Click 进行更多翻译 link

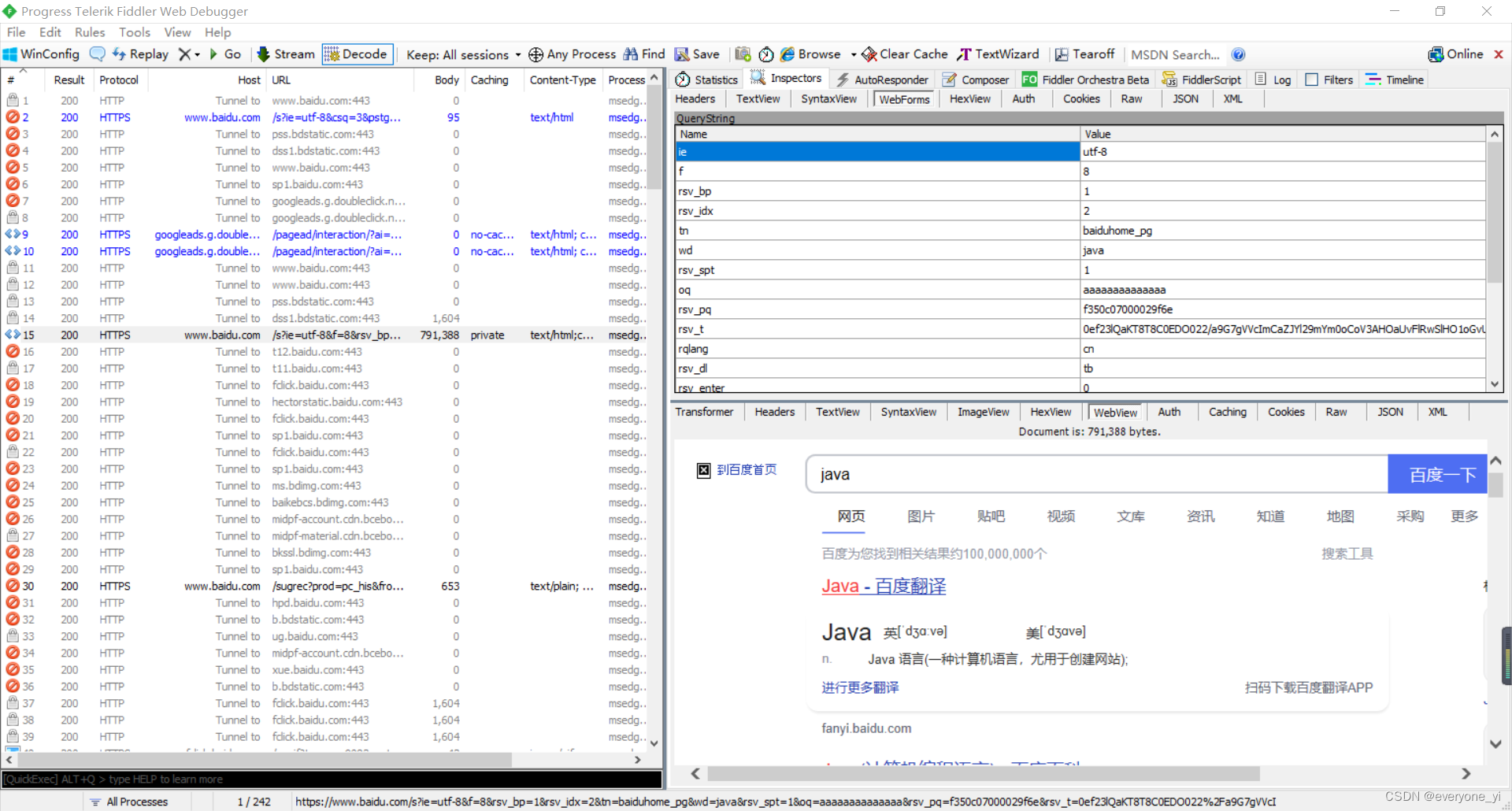pyautogui.click(x=860, y=687)
